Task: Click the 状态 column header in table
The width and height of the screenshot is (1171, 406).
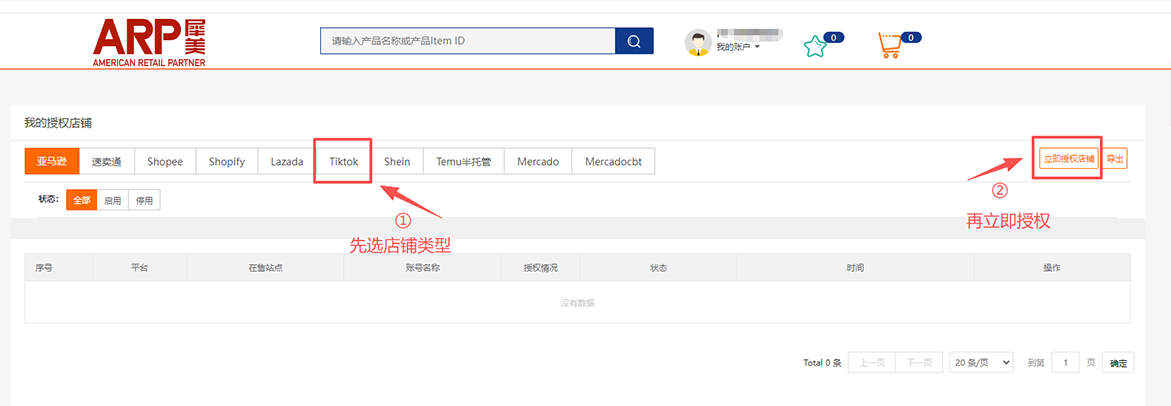Action: (x=658, y=267)
